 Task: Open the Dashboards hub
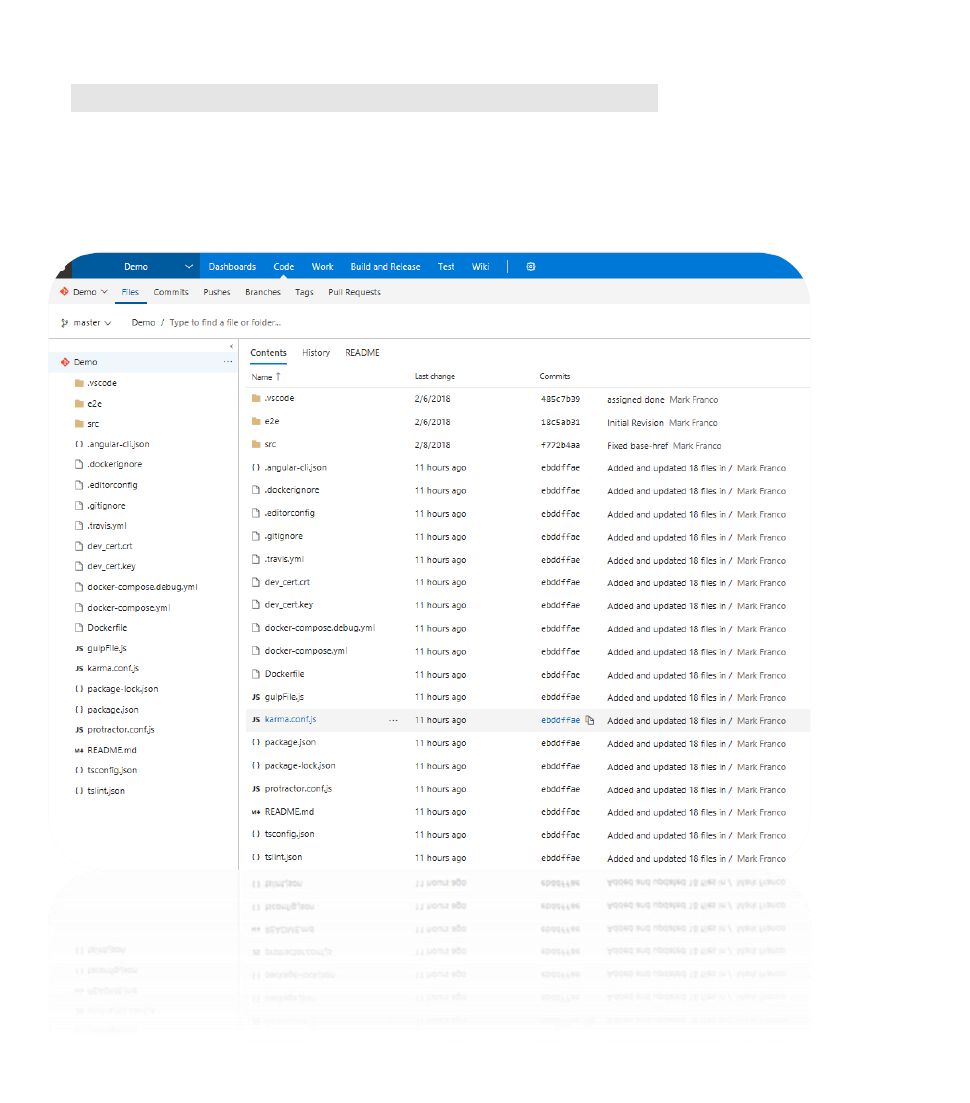click(232, 267)
